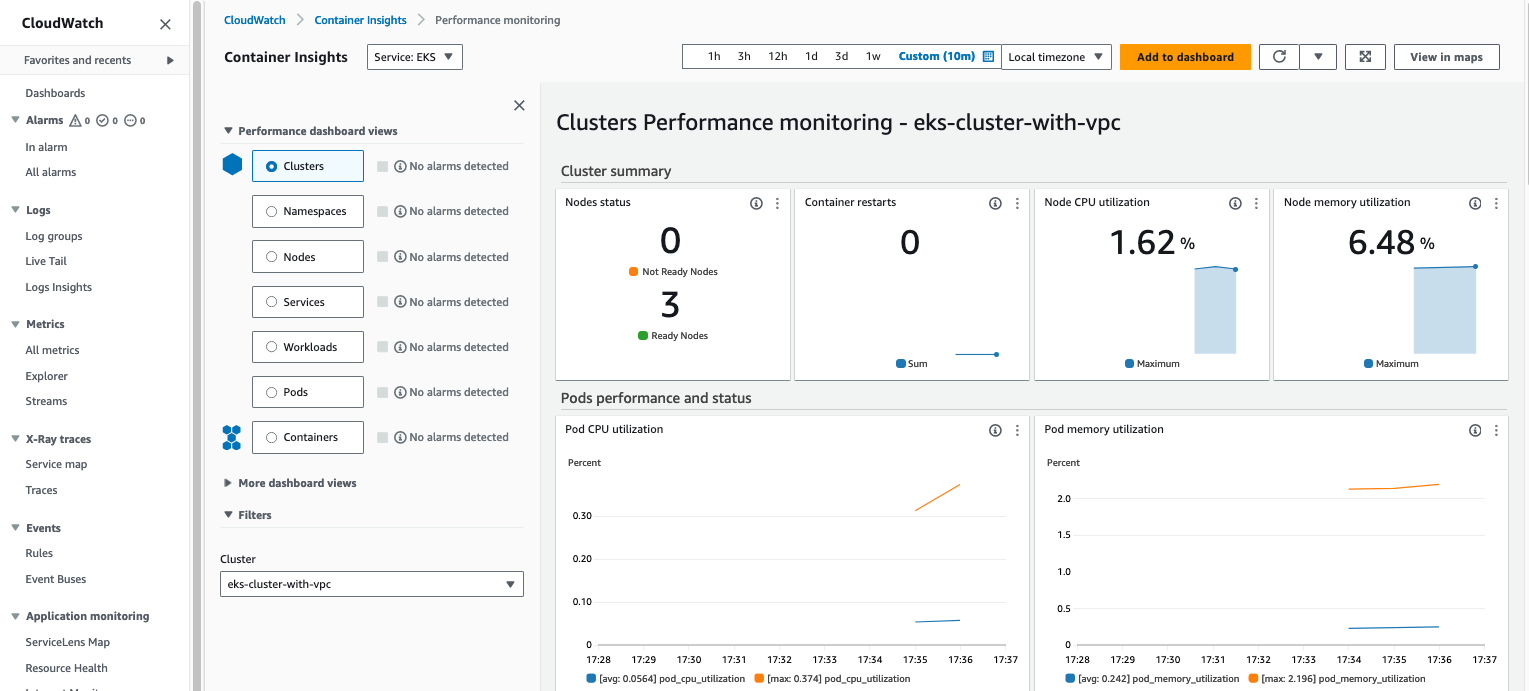
Task: Click the sidebar vertical scrollbar
Action: 197,345
